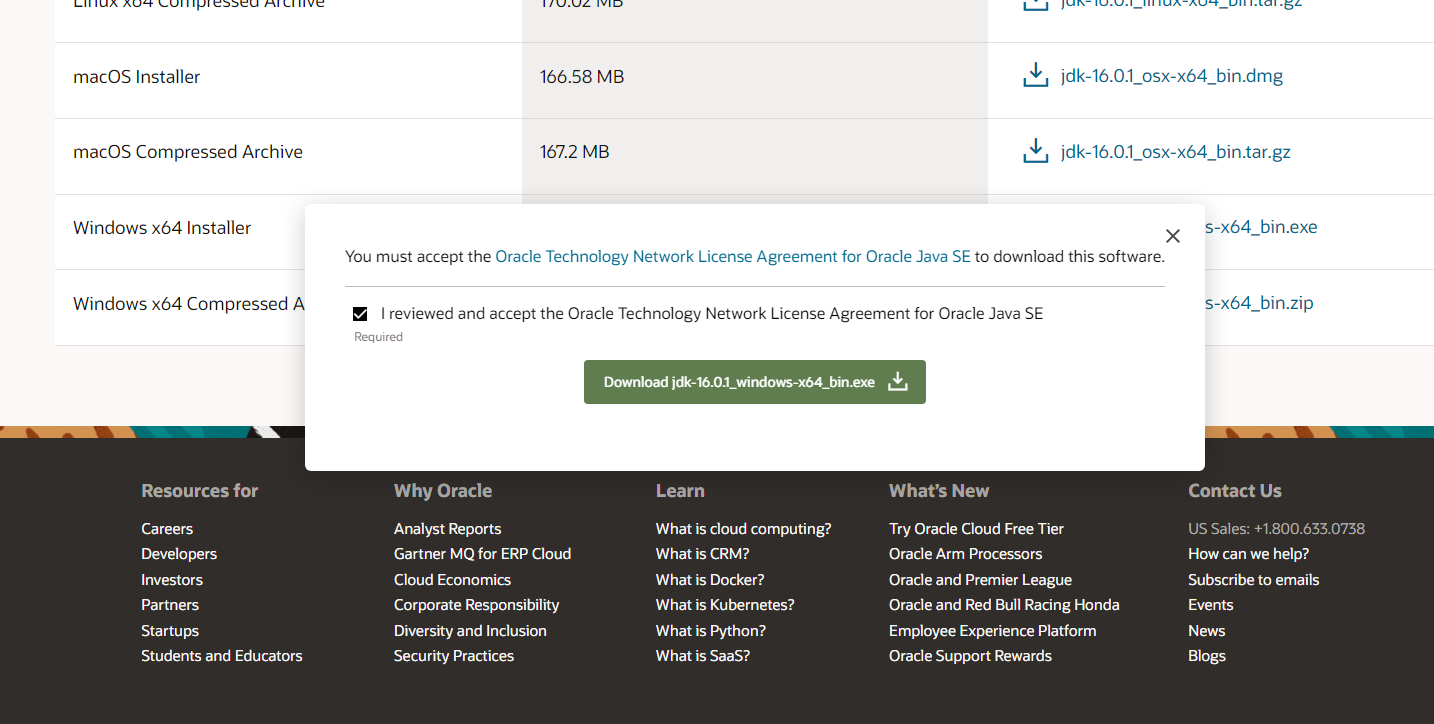Click the partially hidden x64_bin.zip link
The image size is (1434, 724).
1259,303
